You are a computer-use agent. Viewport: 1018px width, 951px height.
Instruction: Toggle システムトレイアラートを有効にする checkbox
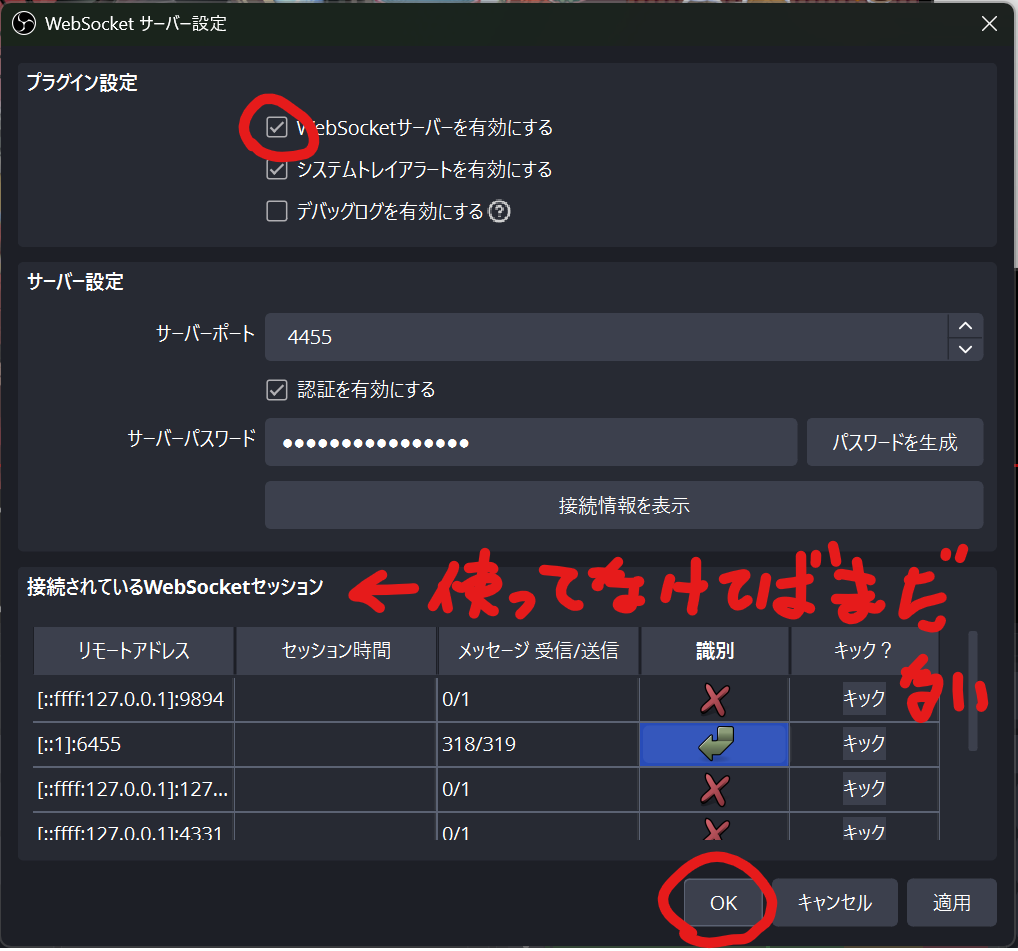[277, 169]
